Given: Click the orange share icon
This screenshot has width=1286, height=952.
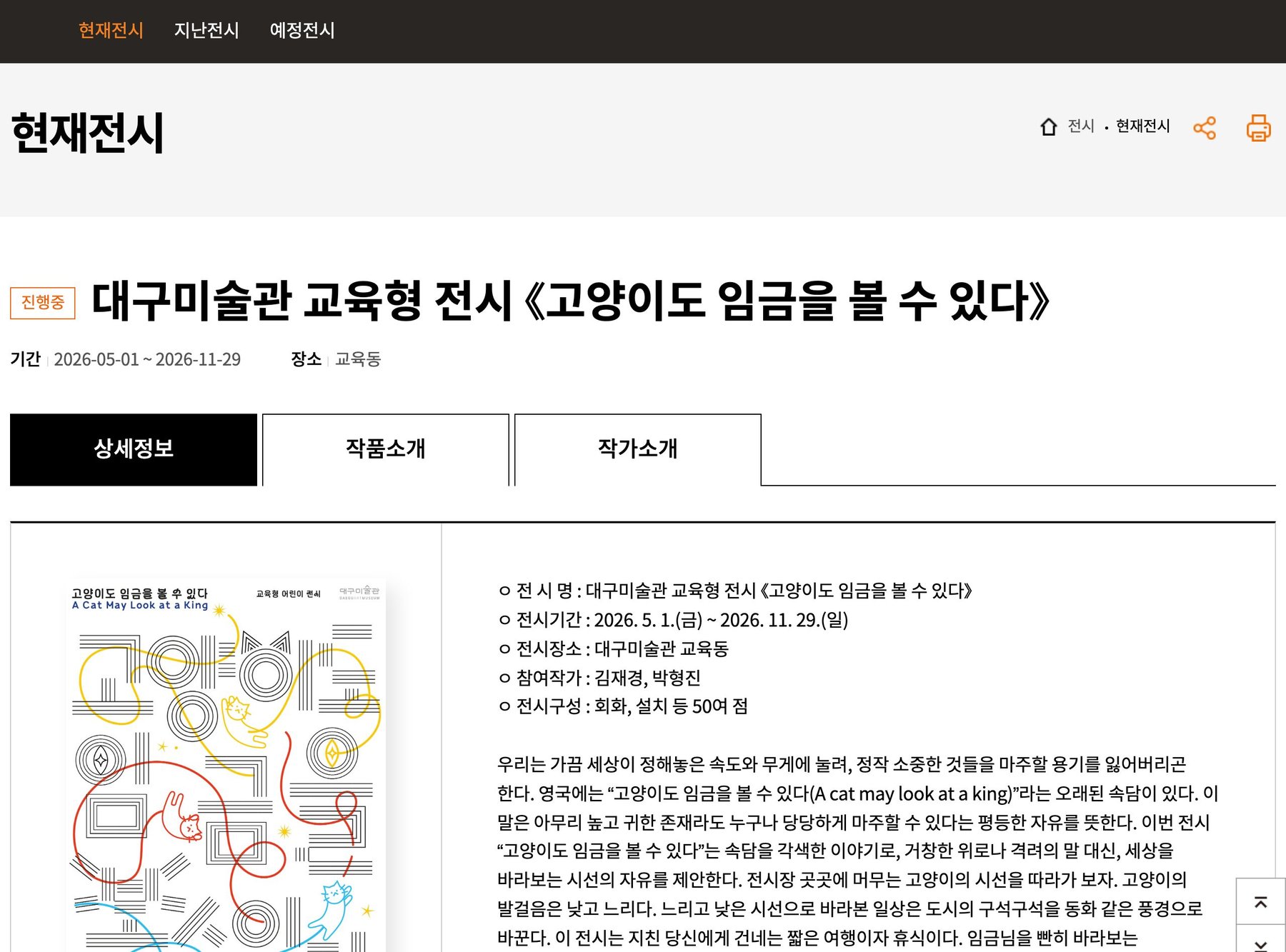Looking at the screenshot, I should [1205, 128].
